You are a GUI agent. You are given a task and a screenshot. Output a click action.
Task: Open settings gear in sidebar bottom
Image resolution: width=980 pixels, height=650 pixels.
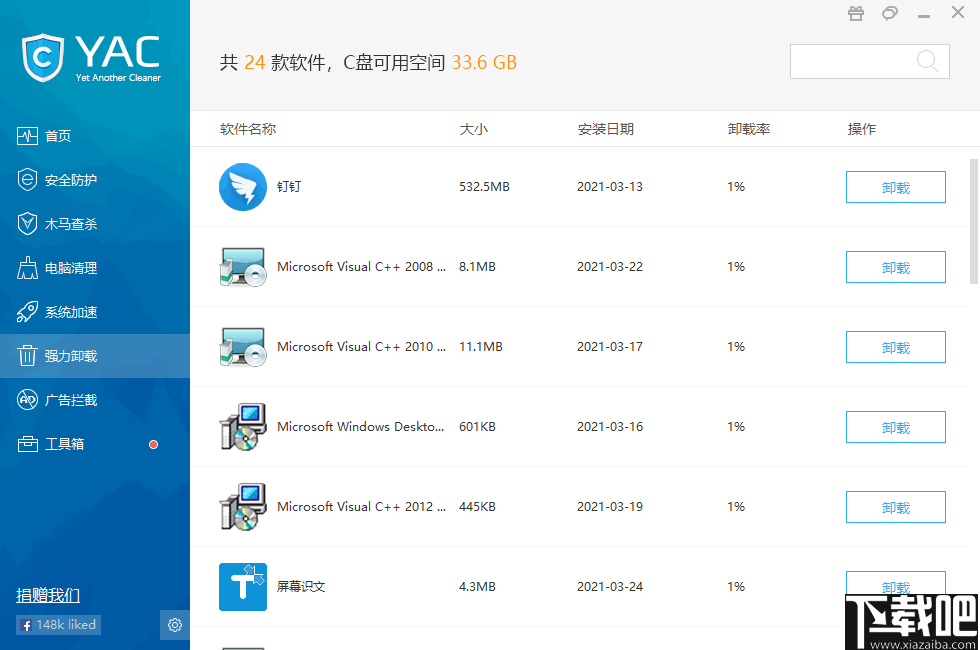click(175, 625)
